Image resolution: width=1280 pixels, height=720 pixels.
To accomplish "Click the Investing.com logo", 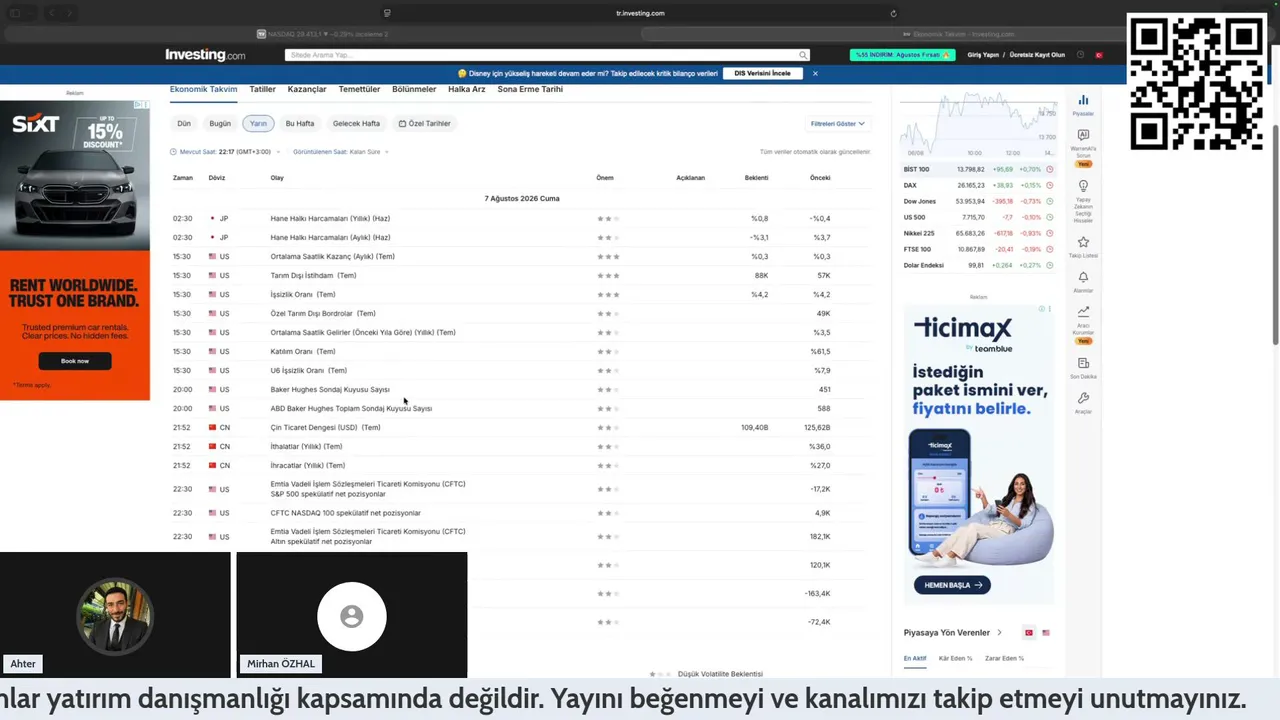I will pos(205,55).
